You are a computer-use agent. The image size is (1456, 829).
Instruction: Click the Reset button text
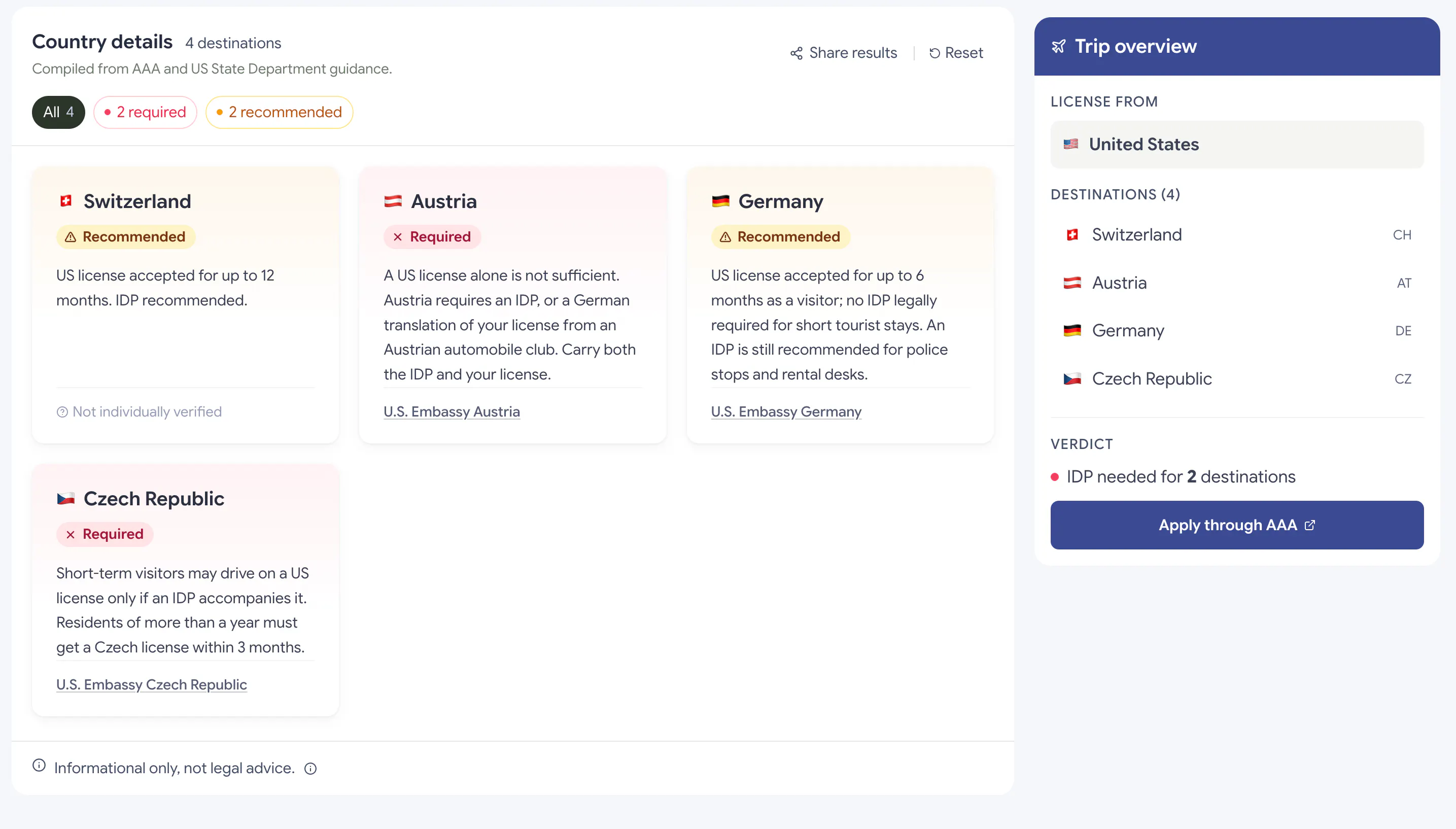pos(963,53)
